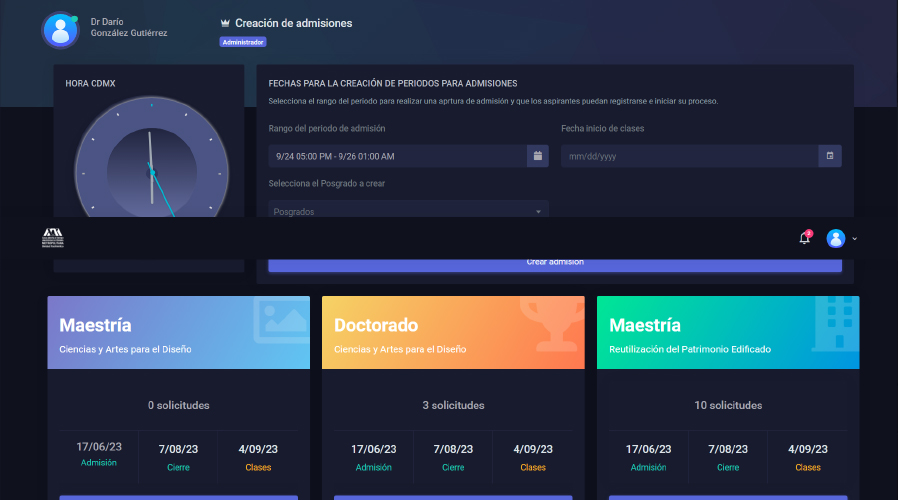Screen dimensions: 898x500
Task: Click the large profile avatar of Dr Darío
Action: pyautogui.click(x=60, y=30)
